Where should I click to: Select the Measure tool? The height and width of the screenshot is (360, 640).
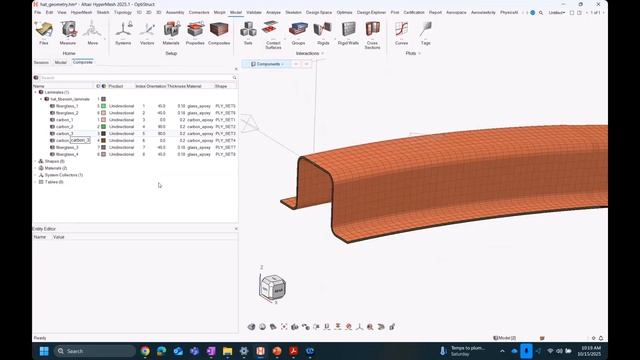68,33
